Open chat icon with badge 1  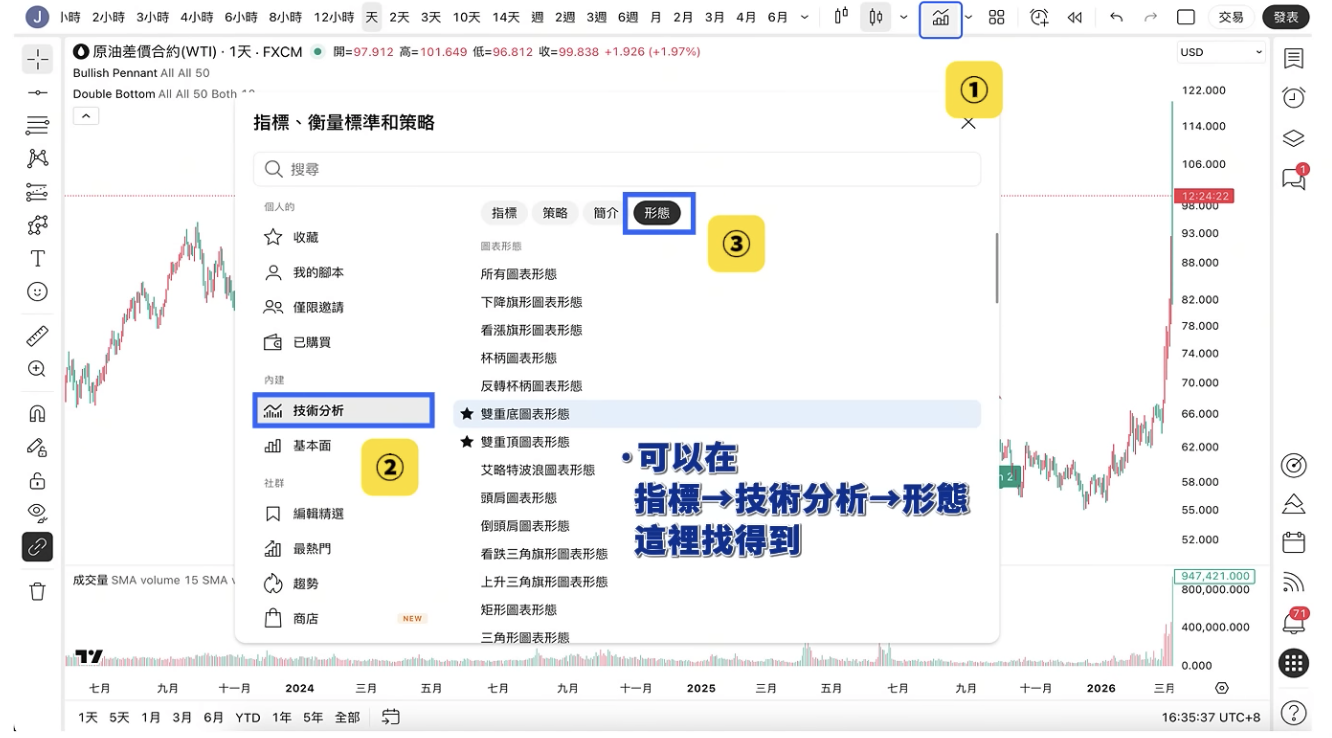pos(1293,178)
